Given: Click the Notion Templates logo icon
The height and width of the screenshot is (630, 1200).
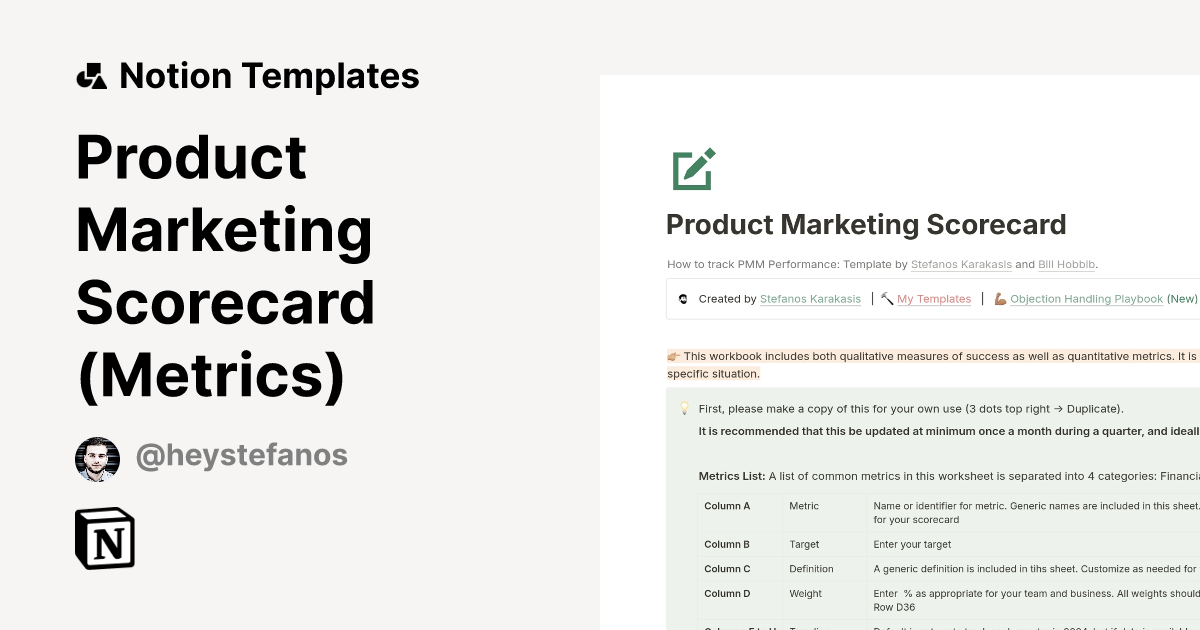Looking at the screenshot, I should [91, 75].
